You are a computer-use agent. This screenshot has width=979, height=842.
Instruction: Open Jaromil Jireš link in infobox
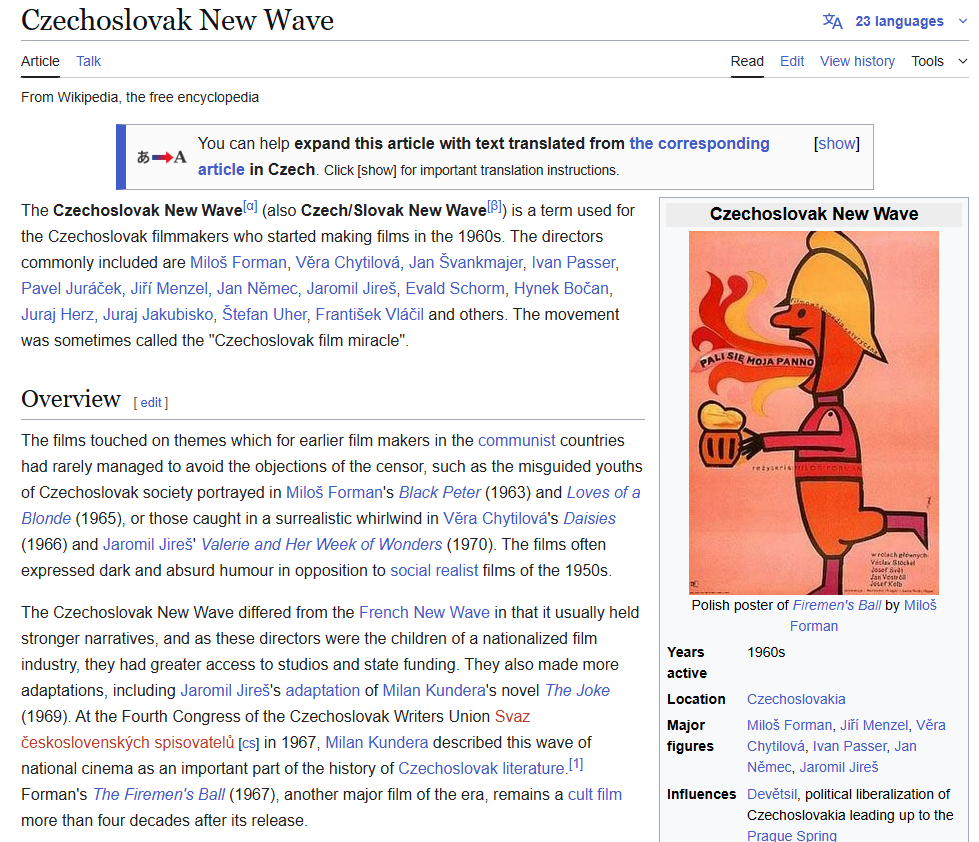click(839, 767)
